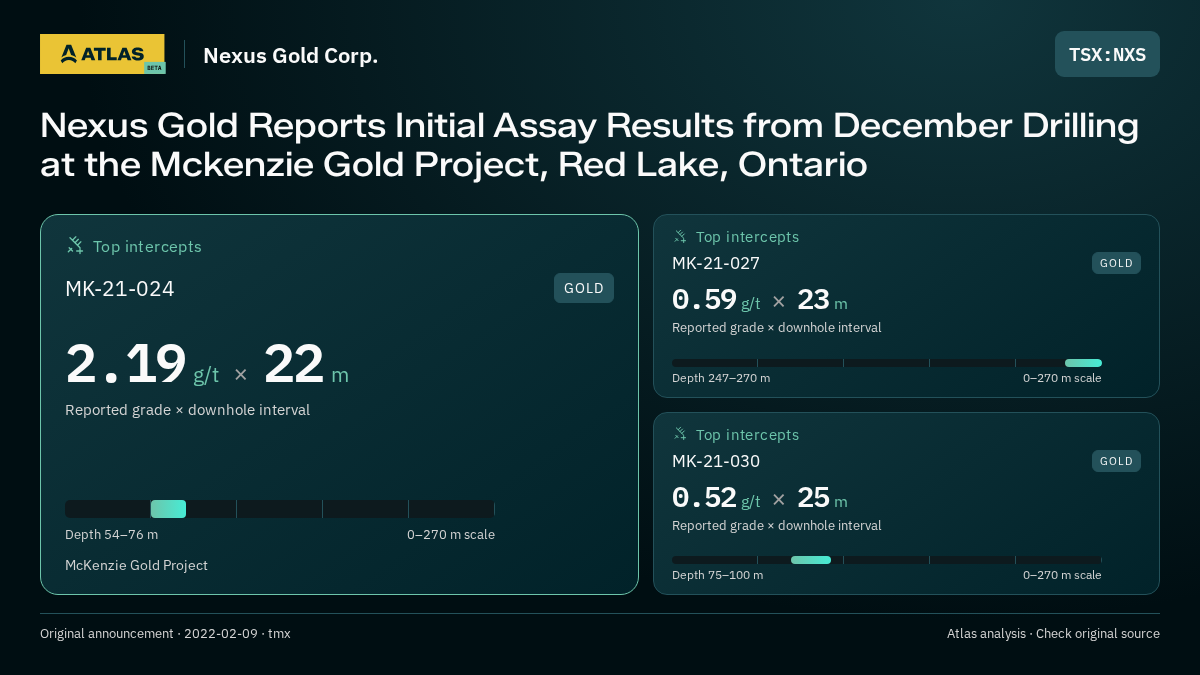
Task: Click the 22 m interval value
Action: pyautogui.click(x=306, y=365)
